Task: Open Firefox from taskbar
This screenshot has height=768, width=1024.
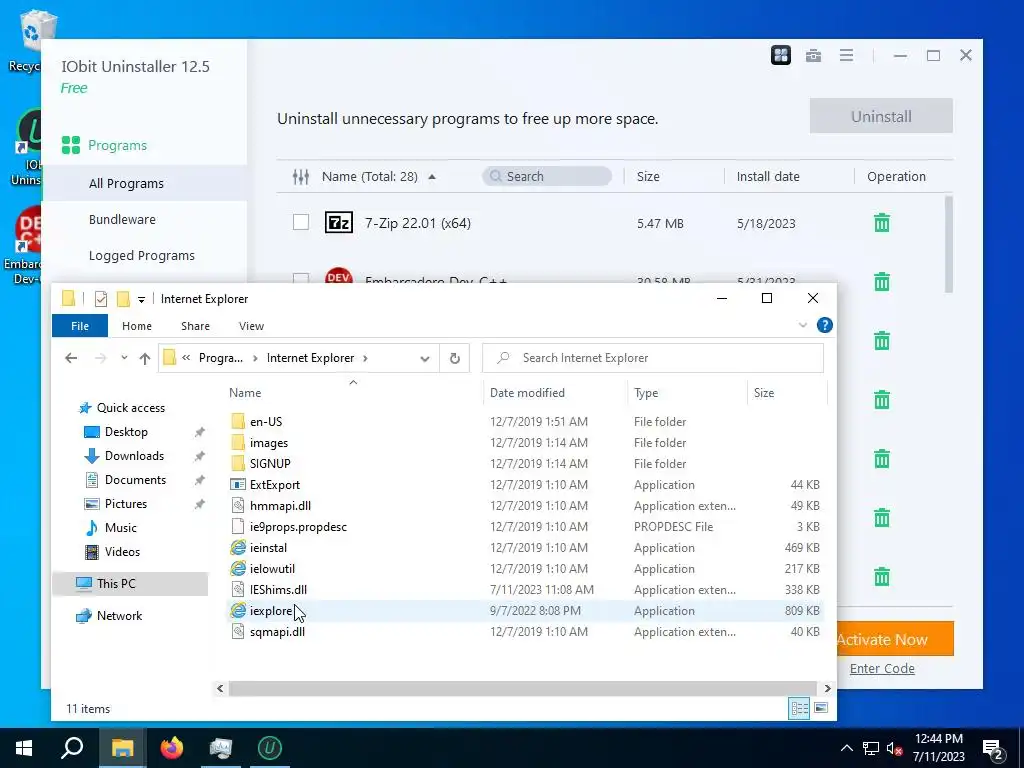Action: [172, 748]
